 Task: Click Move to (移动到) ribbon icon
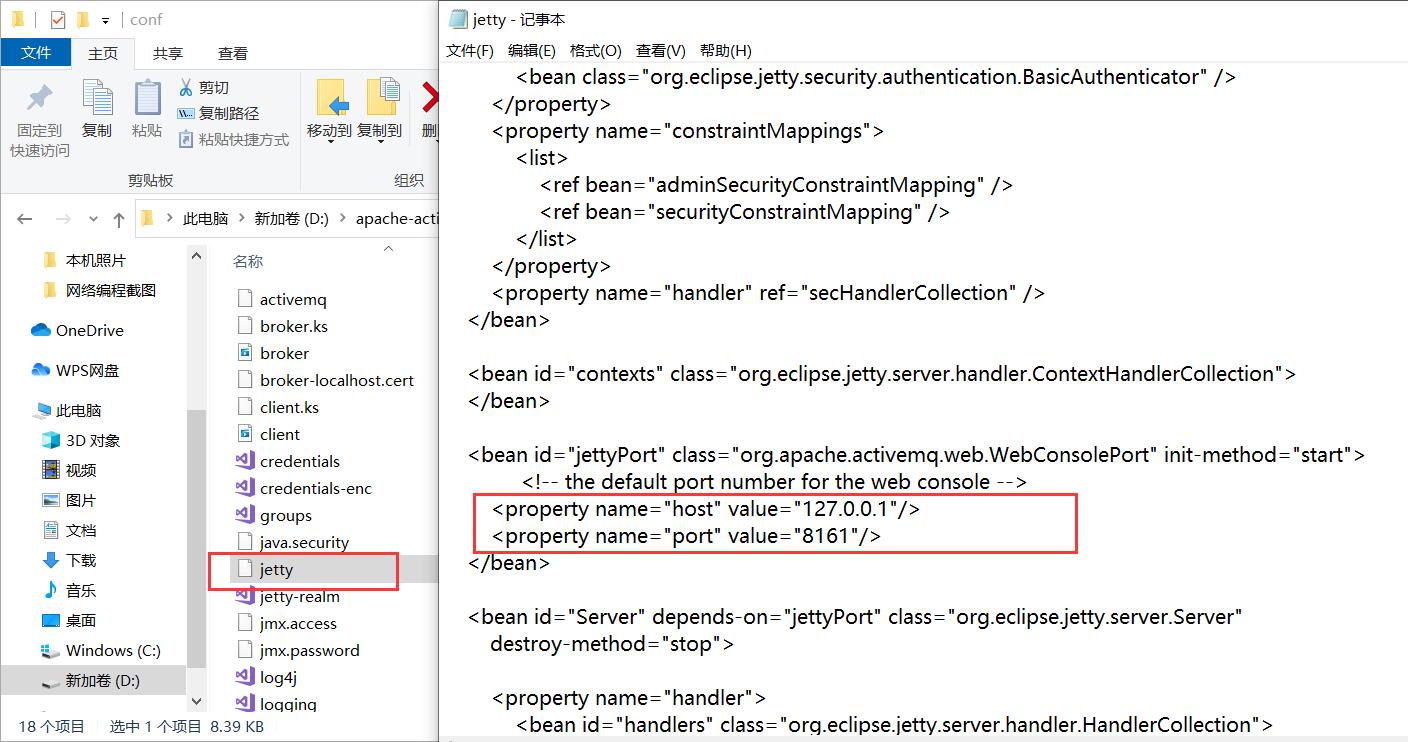click(x=331, y=97)
